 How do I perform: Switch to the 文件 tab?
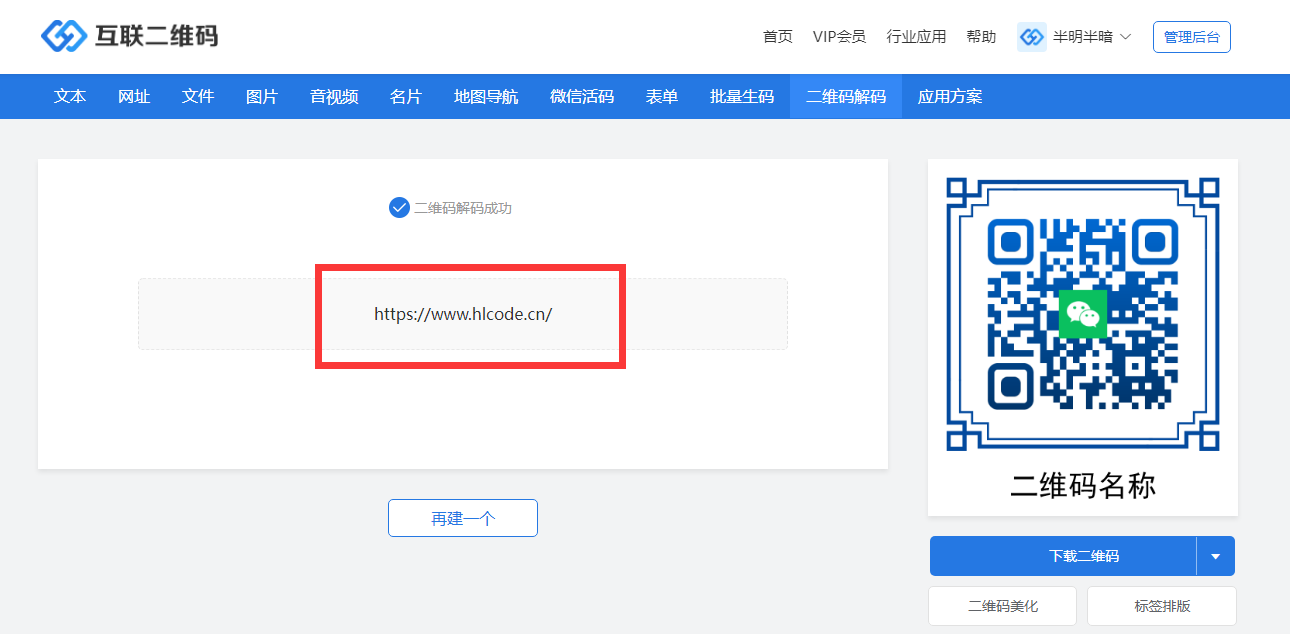tap(198, 96)
